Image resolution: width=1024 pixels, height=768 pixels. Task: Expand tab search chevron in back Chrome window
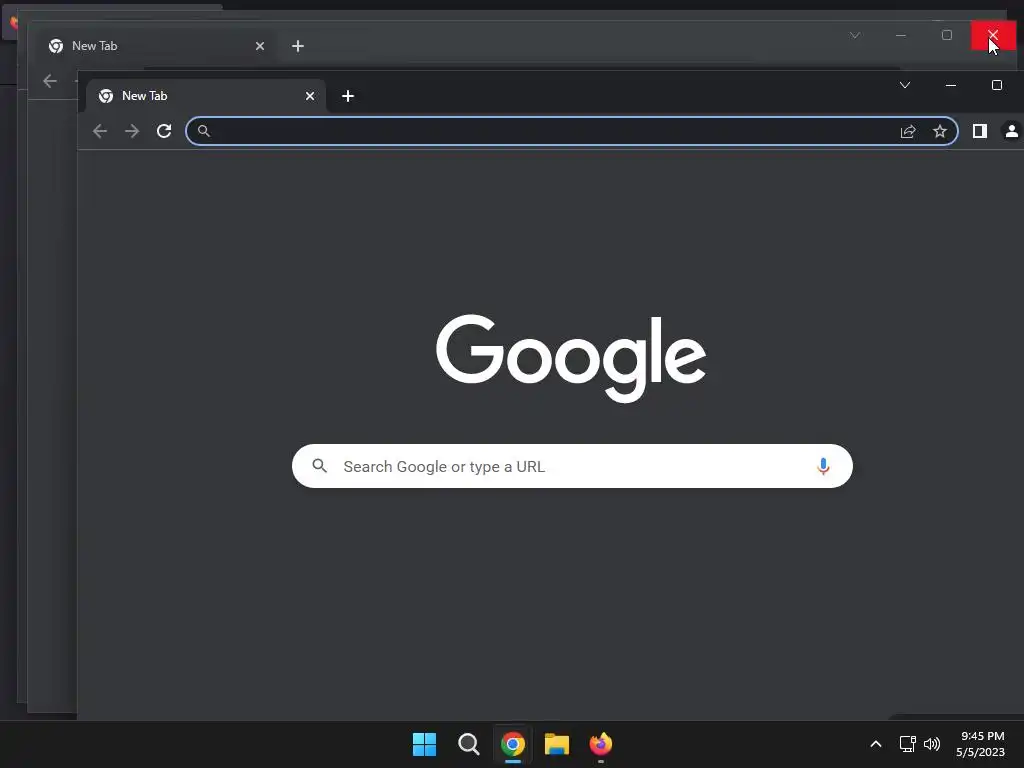(855, 35)
